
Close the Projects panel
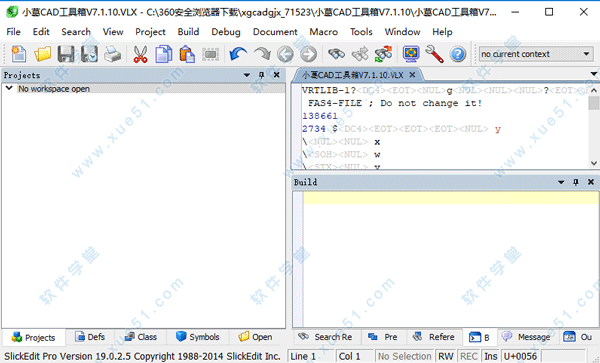(277, 75)
